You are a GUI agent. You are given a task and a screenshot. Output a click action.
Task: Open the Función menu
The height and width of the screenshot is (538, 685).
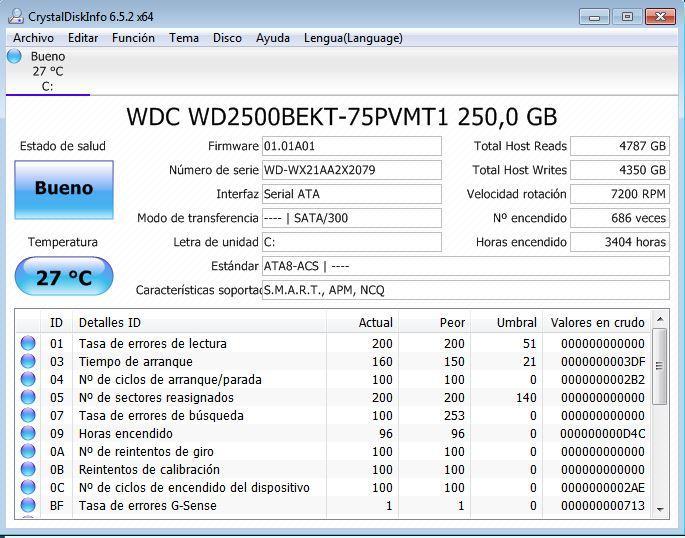(133, 38)
